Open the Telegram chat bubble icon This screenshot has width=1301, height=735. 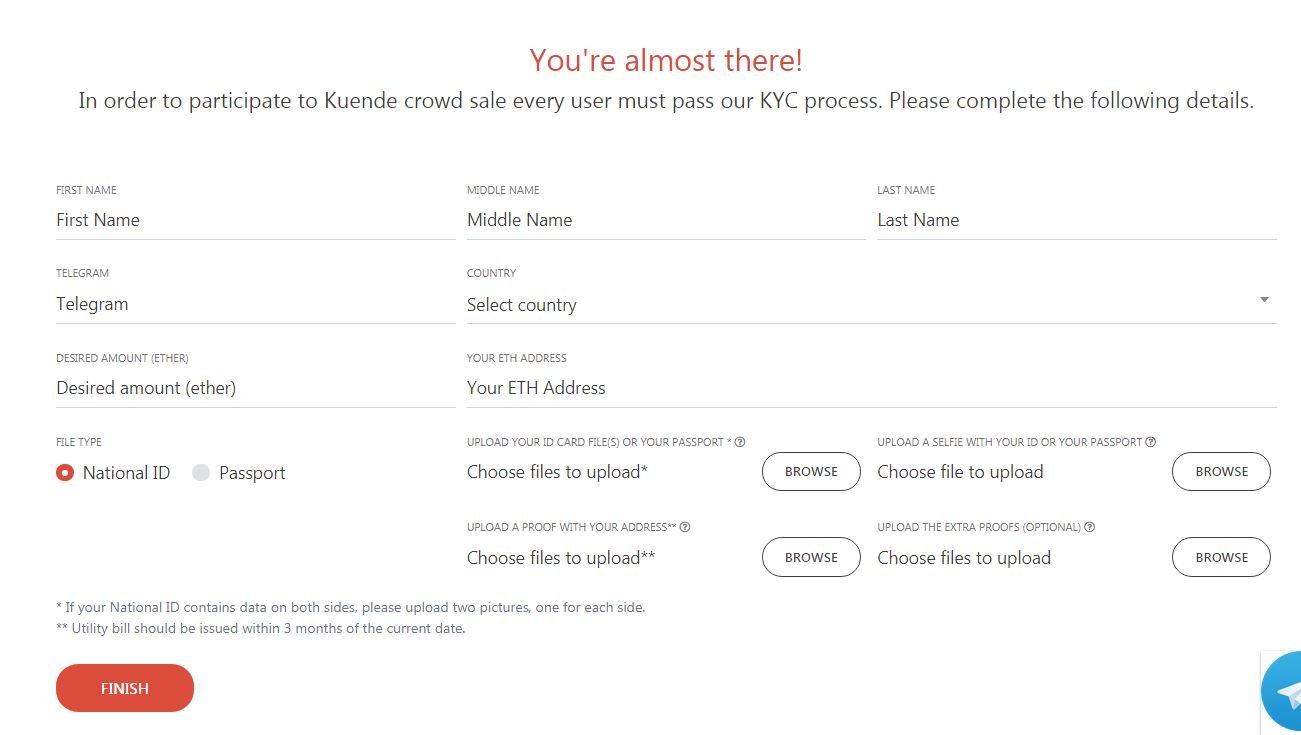pyautogui.click(x=1282, y=692)
